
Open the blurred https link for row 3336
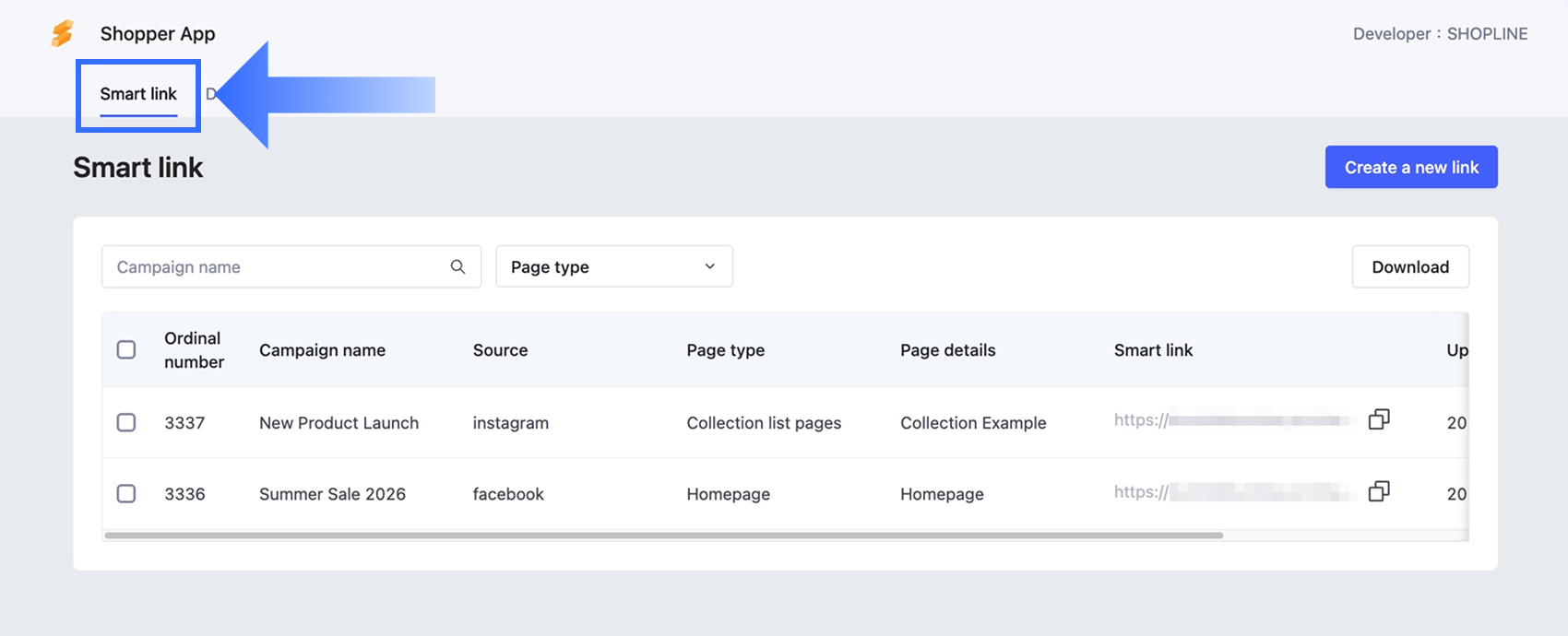coord(1234,492)
